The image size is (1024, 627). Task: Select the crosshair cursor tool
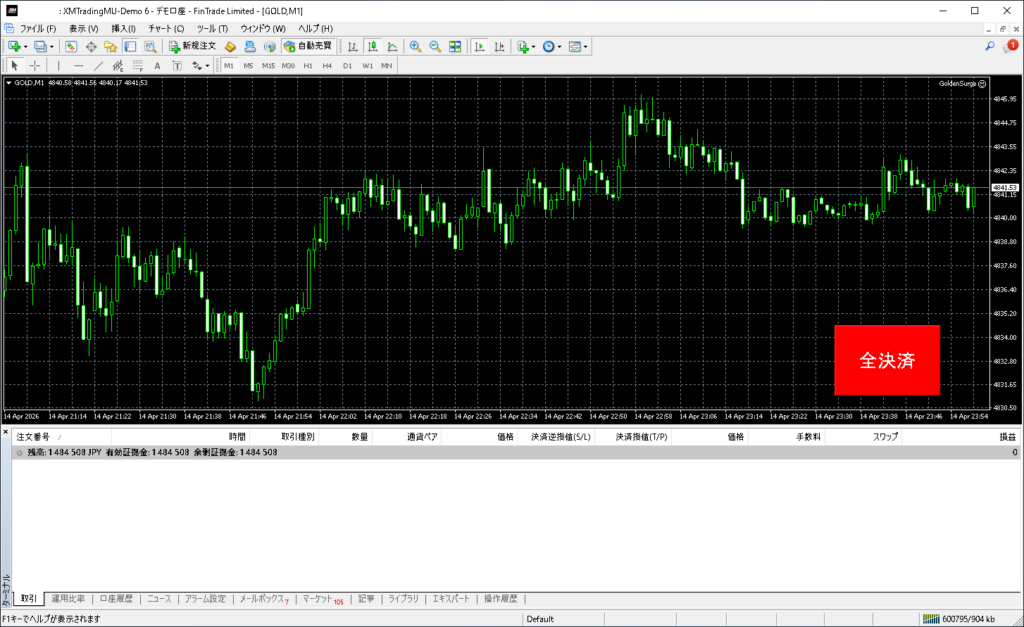35,66
